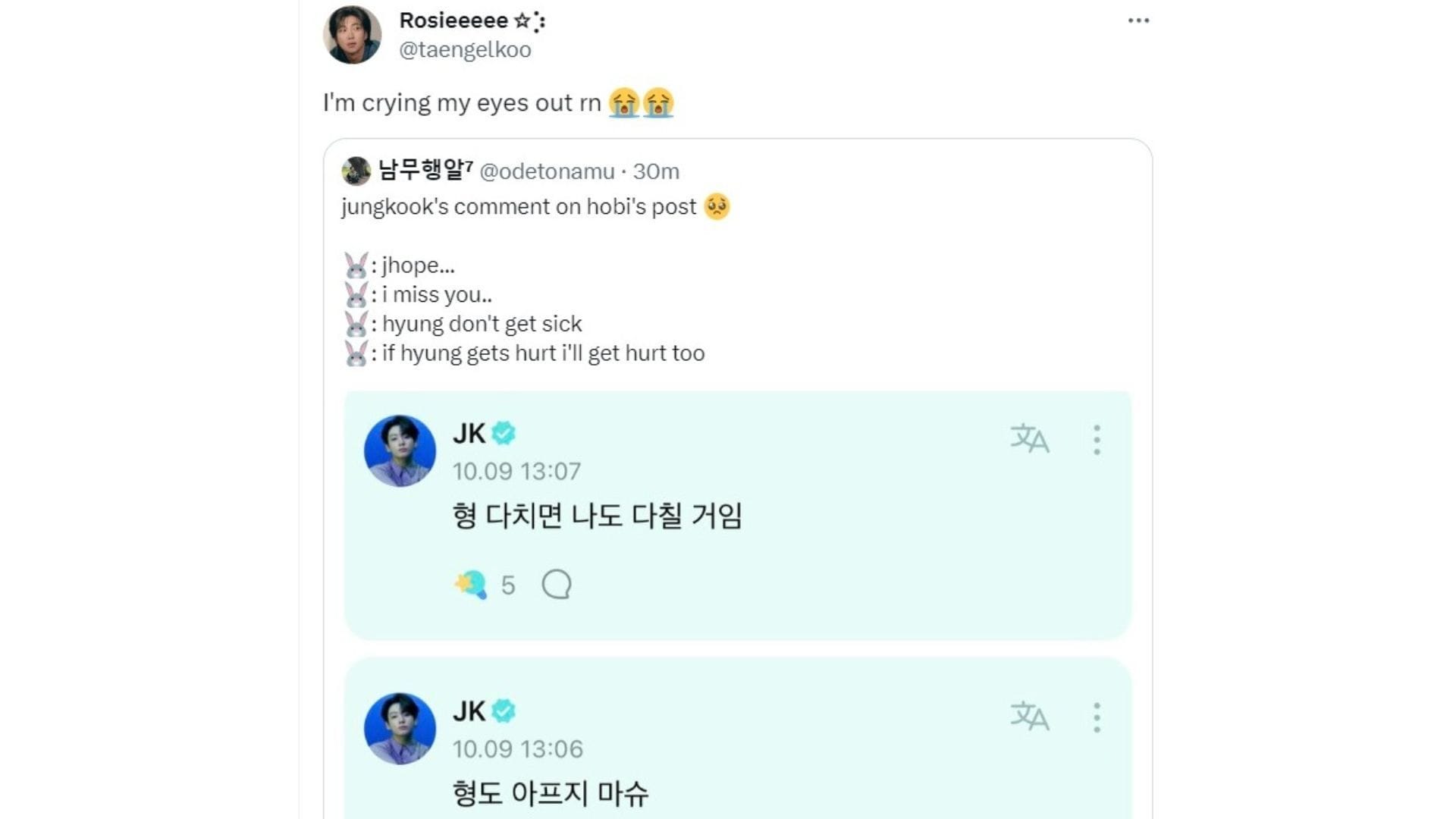Click the verified badge on the 13:06 comment
This screenshot has height=819, width=1456.
(504, 711)
